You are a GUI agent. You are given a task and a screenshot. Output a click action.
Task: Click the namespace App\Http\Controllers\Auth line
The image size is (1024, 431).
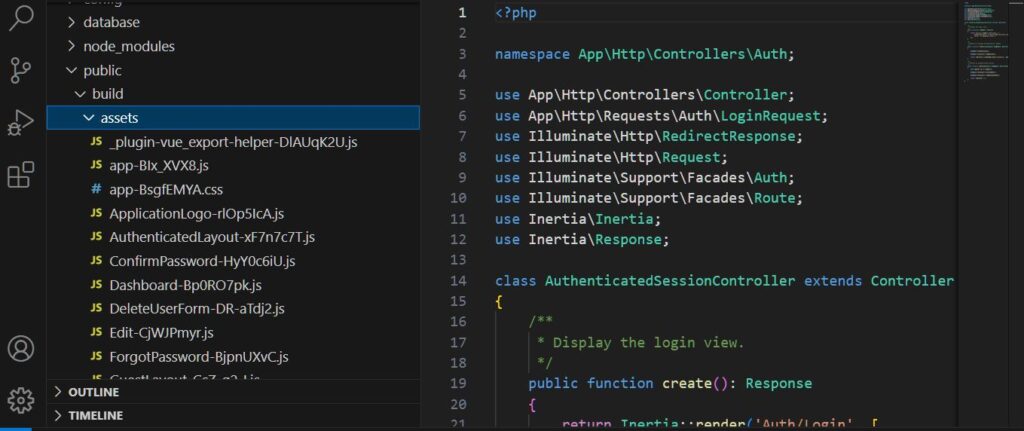645,54
